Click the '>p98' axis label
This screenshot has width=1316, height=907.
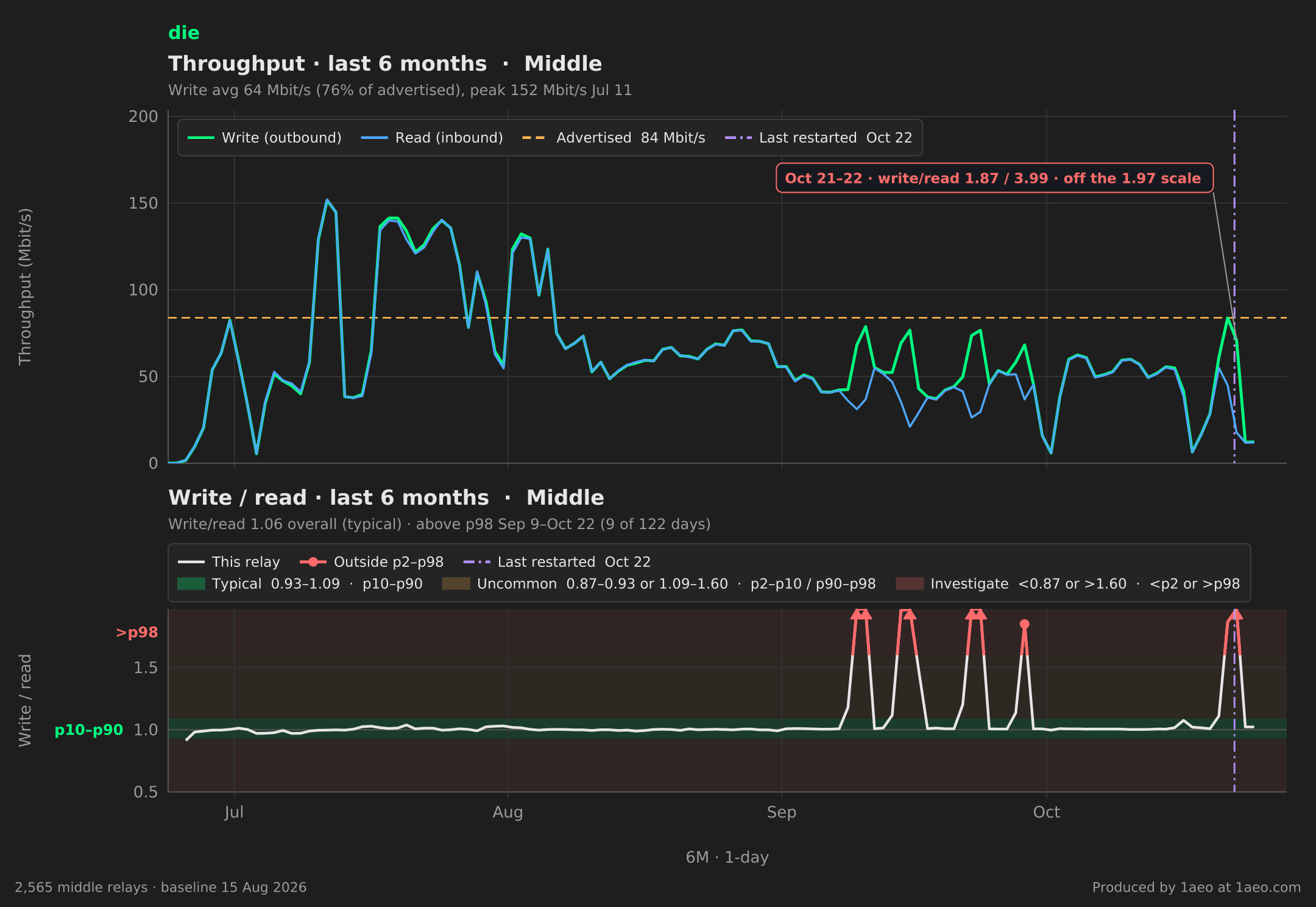point(137,633)
